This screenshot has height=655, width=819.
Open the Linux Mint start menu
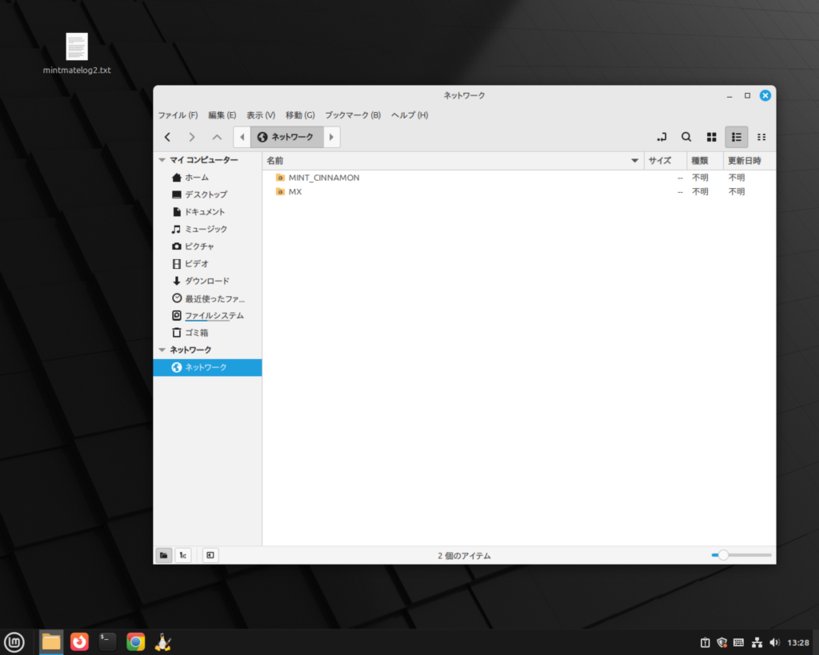[x=15, y=642]
